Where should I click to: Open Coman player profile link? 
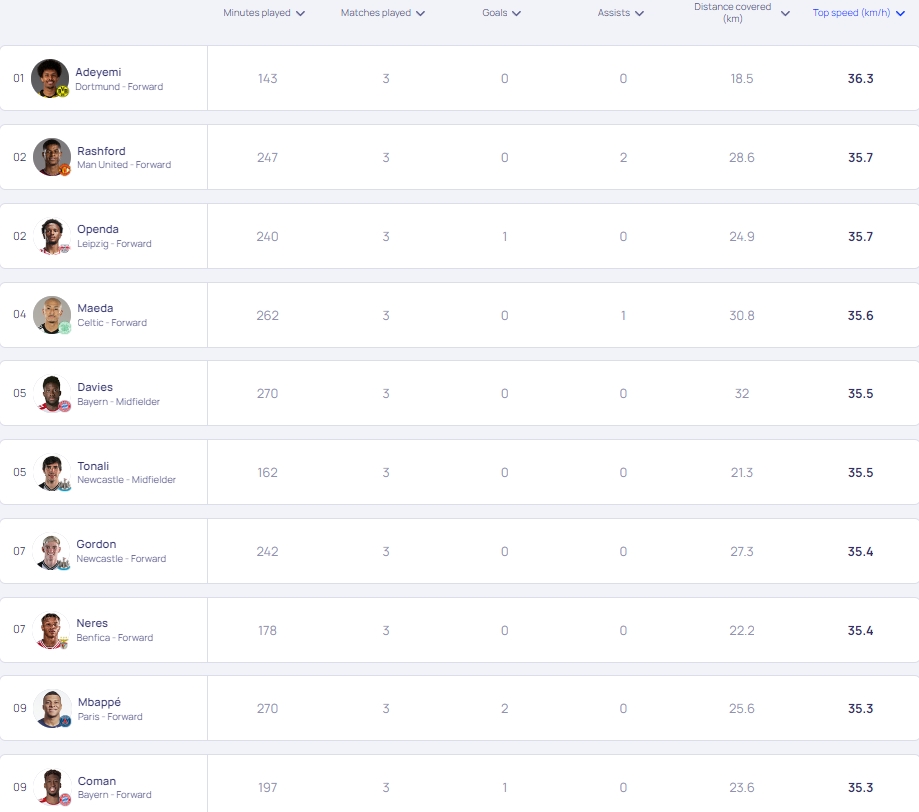click(97, 781)
